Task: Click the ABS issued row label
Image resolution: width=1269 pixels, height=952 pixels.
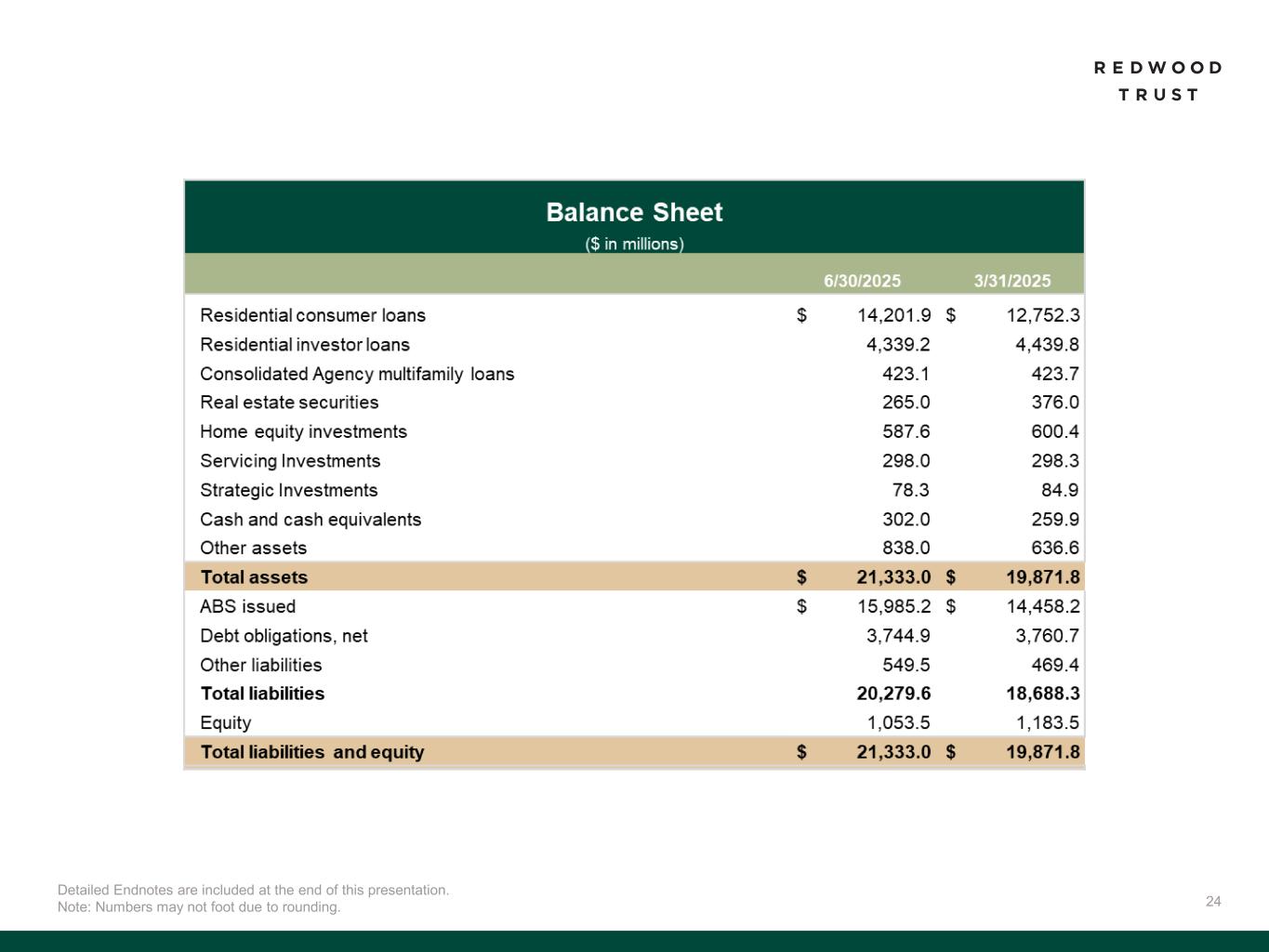Action: pyautogui.click(x=247, y=607)
